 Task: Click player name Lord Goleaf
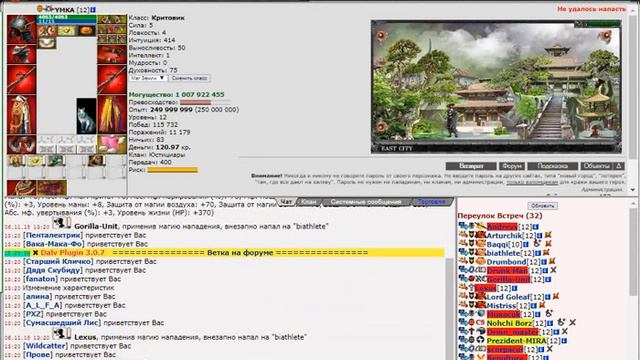pyautogui.click(x=508, y=297)
